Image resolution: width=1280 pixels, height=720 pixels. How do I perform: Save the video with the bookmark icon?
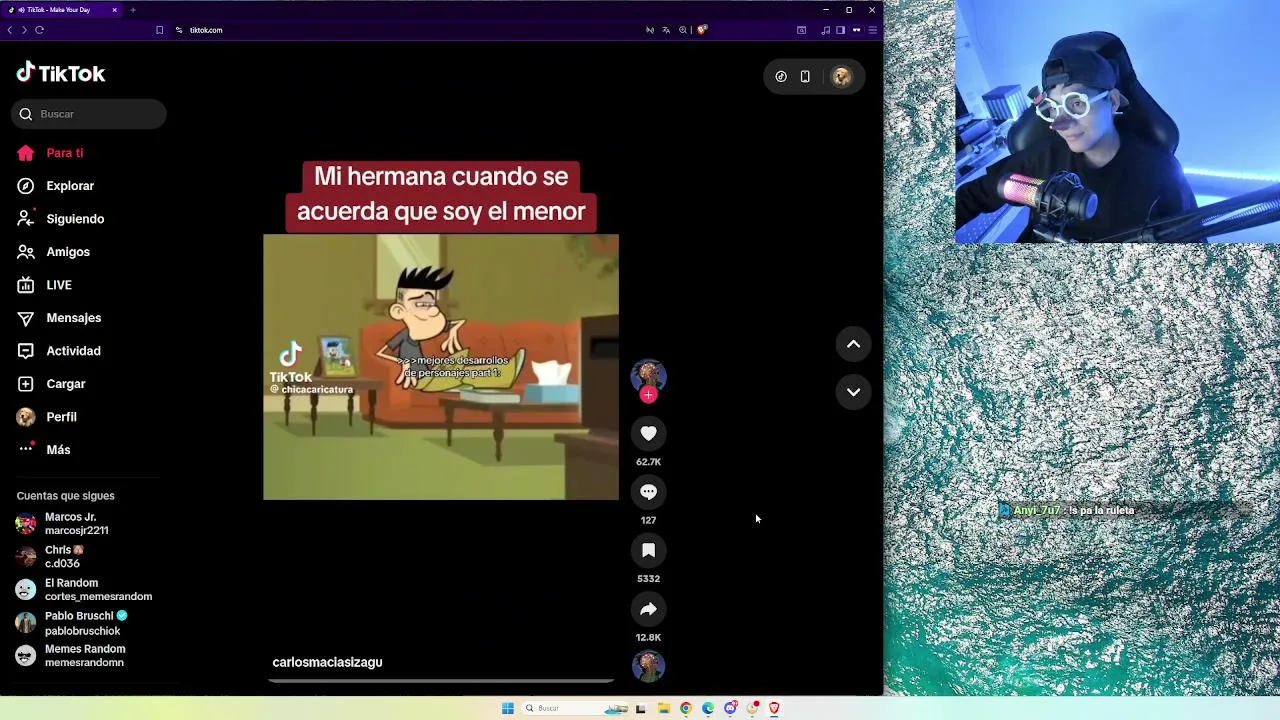click(x=648, y=550)
